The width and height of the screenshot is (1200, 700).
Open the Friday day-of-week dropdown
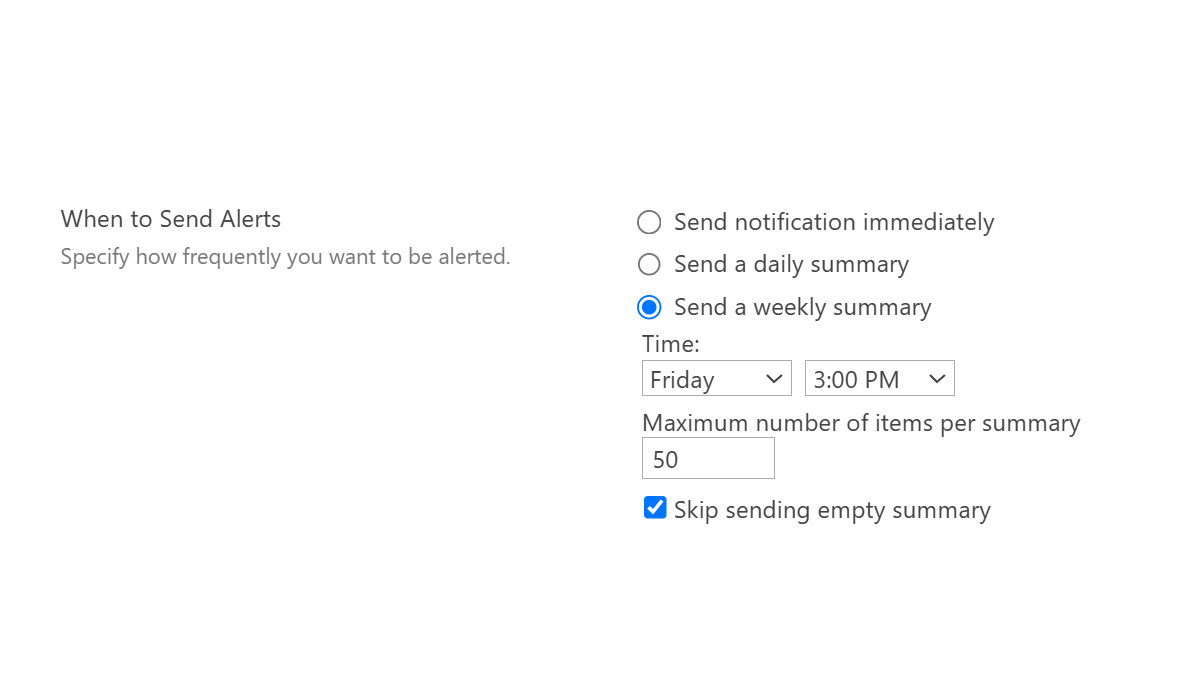[x=716, y=379]
